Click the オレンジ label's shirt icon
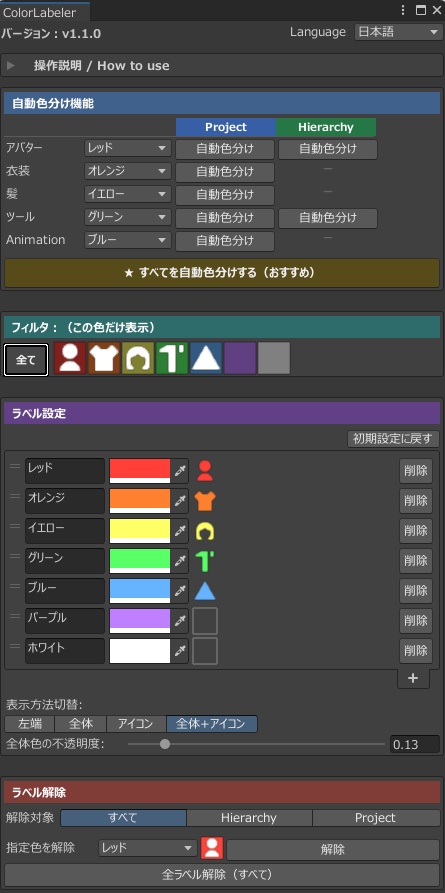This screenshot has height=893, width=445. coord(205,501)
